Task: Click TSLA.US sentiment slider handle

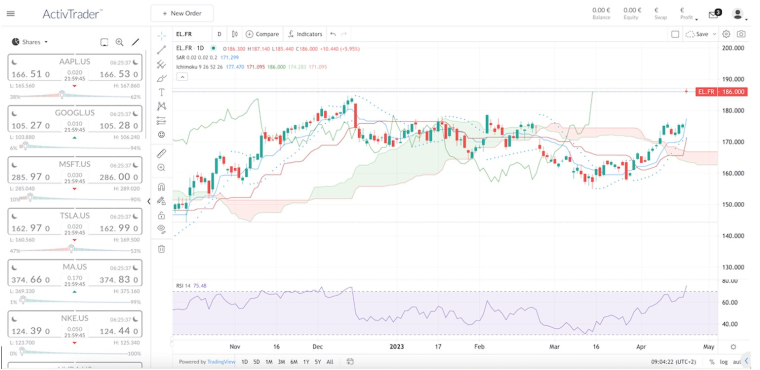Action: click(x=71, y=249)
